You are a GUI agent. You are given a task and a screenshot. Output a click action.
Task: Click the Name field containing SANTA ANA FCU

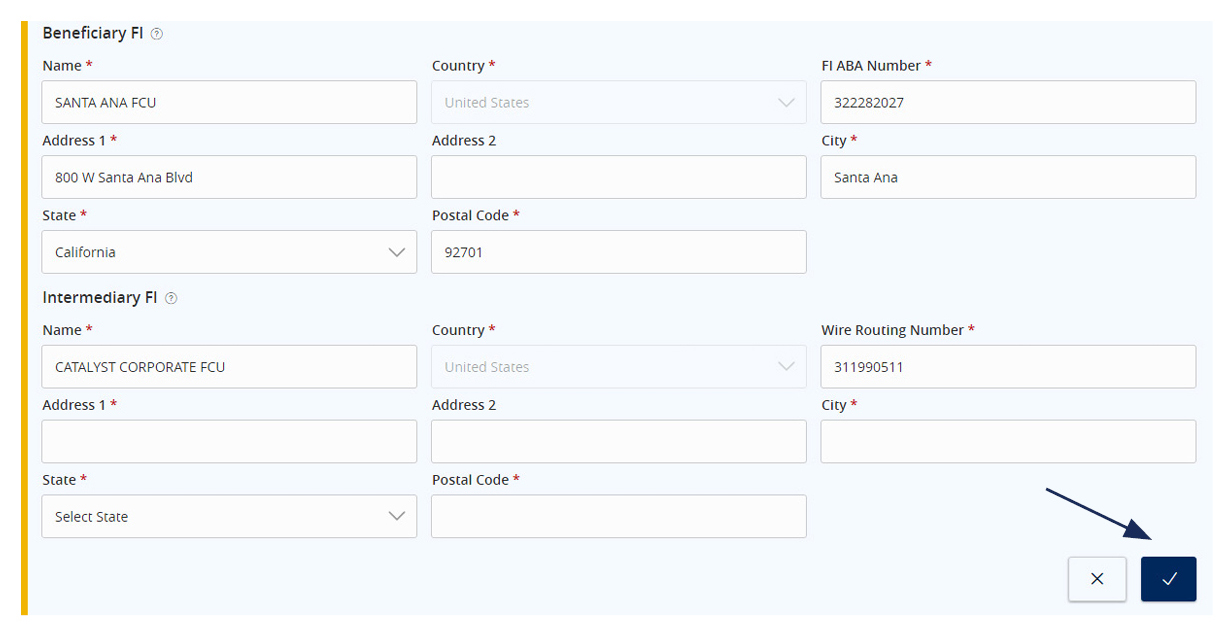[x=229, y=102]
